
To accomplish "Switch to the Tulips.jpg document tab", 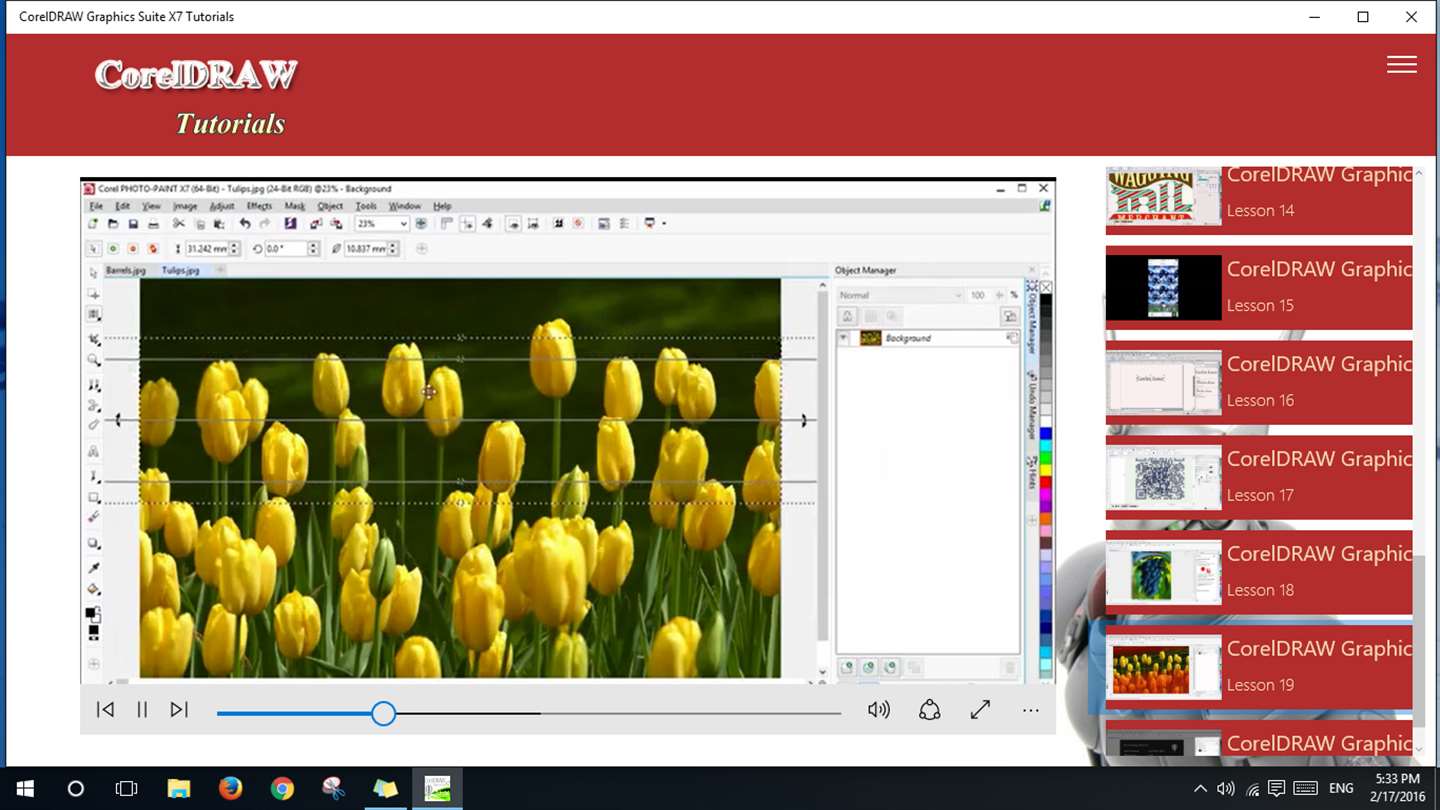I will (180, 270).
